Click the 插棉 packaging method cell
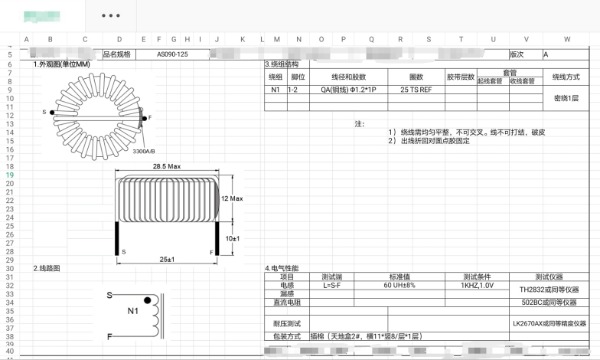600x360 pixels. (x=409, y=336)
